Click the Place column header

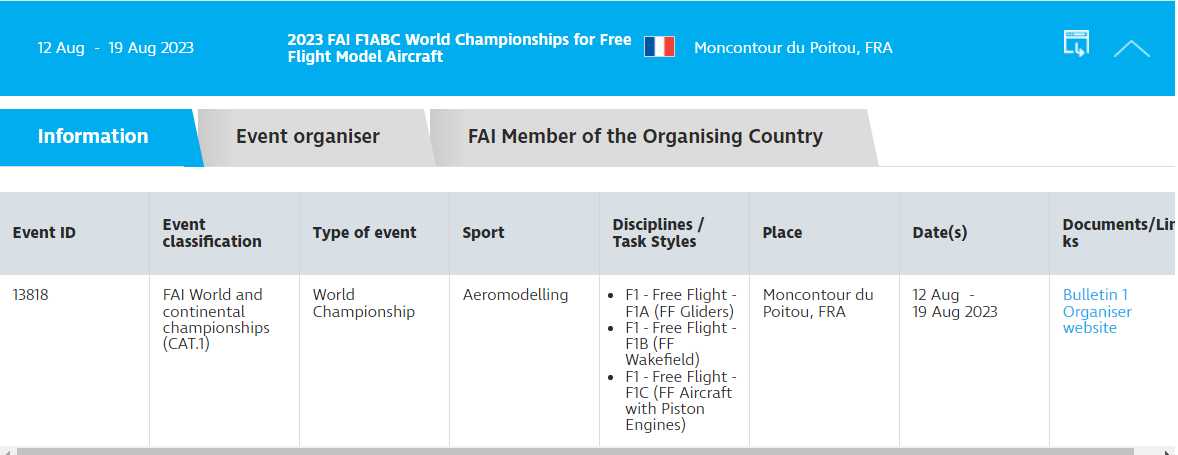(x=782, y=233)
